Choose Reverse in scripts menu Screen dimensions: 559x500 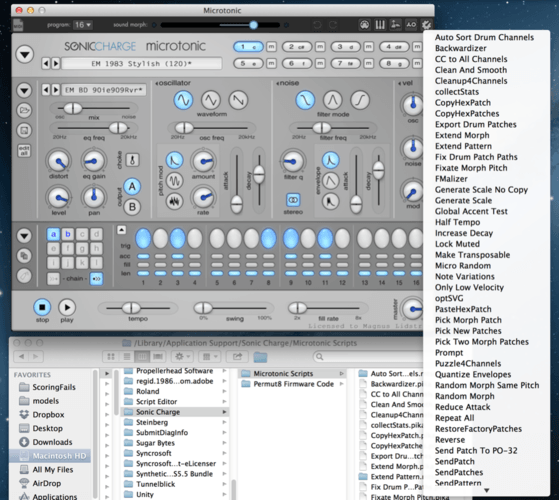[x=450, y=439]
